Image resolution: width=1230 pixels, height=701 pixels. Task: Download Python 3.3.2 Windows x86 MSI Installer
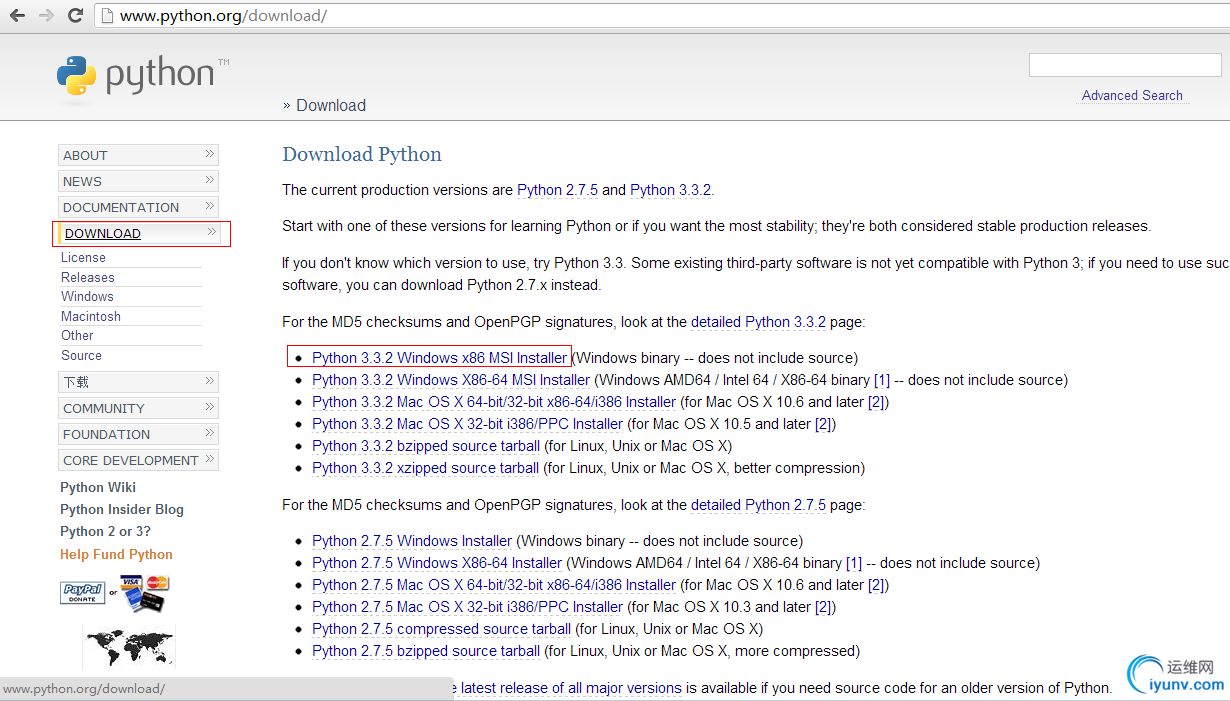440,358
